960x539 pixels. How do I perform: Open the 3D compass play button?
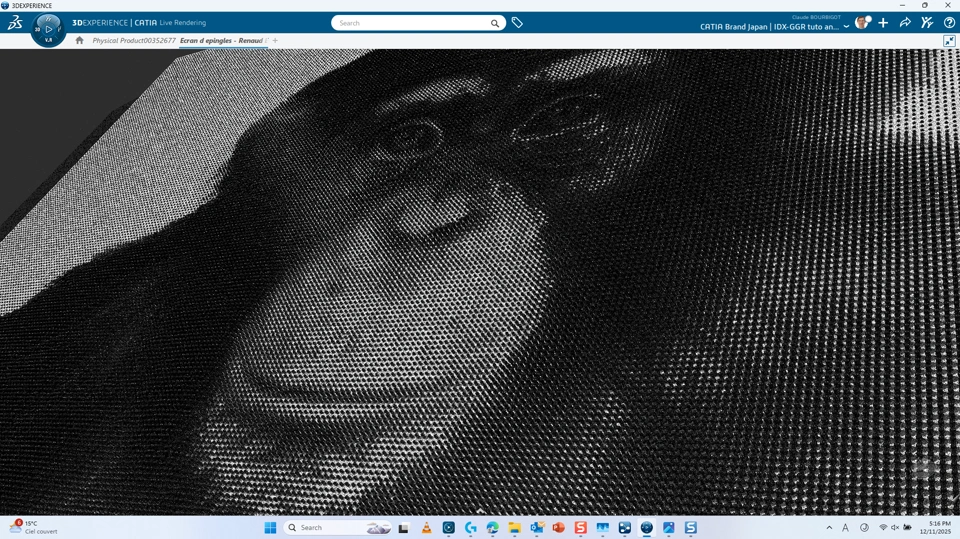click(49, 29)
